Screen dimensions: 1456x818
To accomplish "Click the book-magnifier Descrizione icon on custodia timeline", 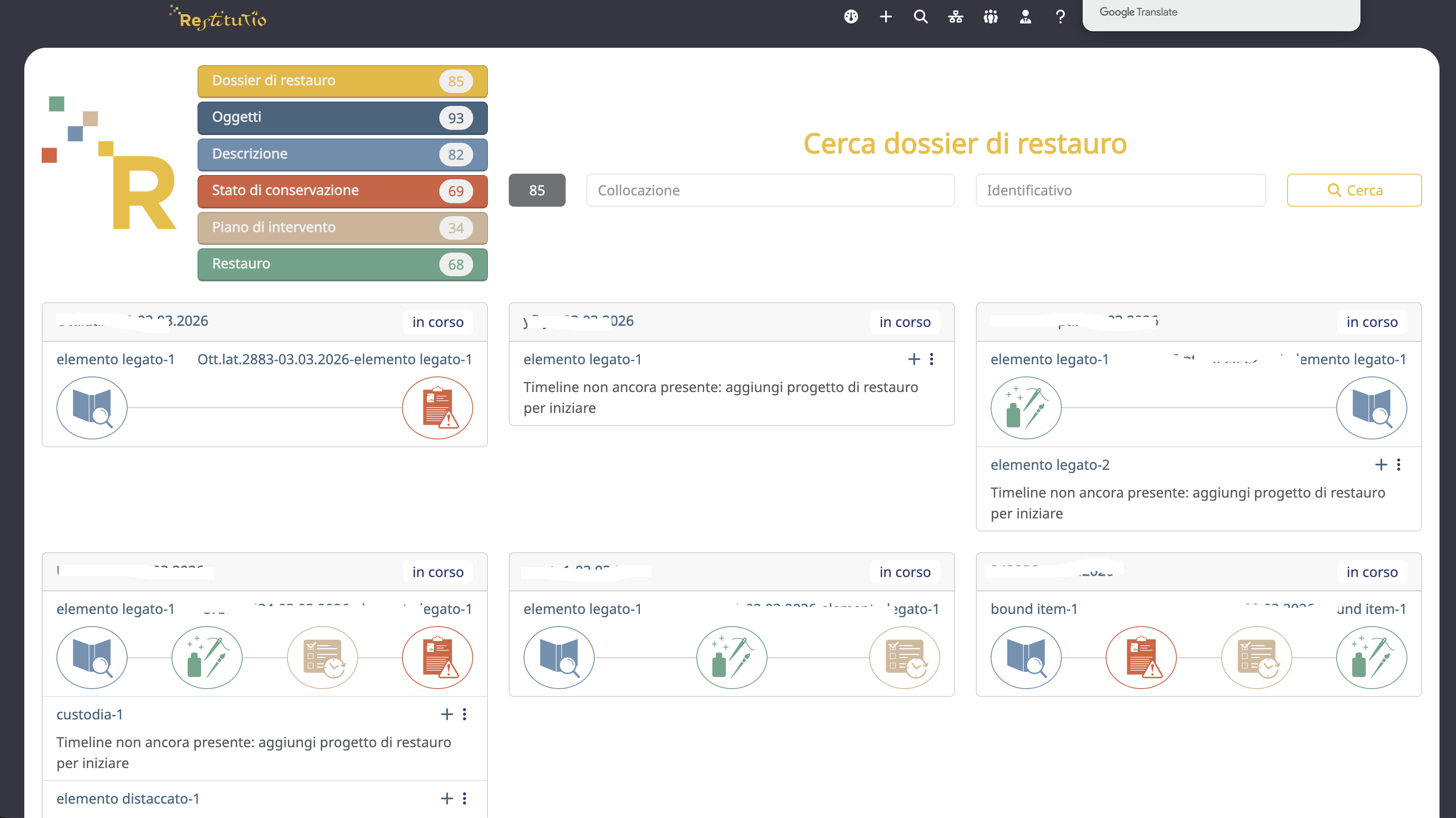I will (92, 657).
